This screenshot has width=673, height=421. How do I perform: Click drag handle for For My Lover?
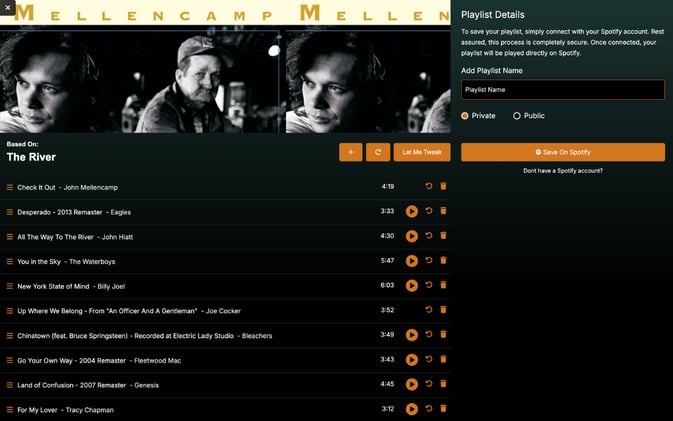(x=9, y=410)
